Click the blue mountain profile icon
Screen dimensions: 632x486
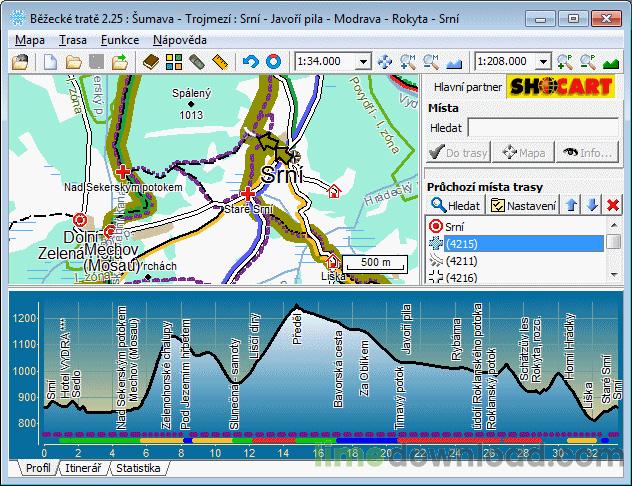[454, 63]
